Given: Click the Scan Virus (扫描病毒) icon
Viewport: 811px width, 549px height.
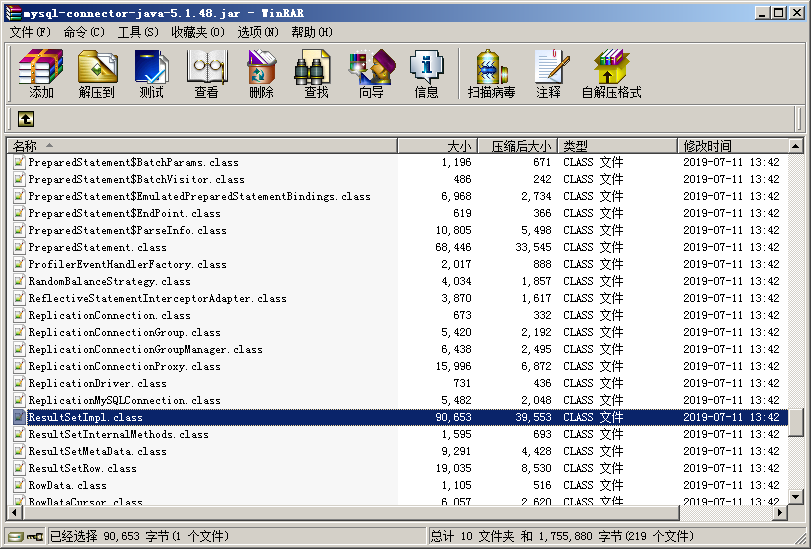Looking at the screenshot, I should [x=491, y=73].
